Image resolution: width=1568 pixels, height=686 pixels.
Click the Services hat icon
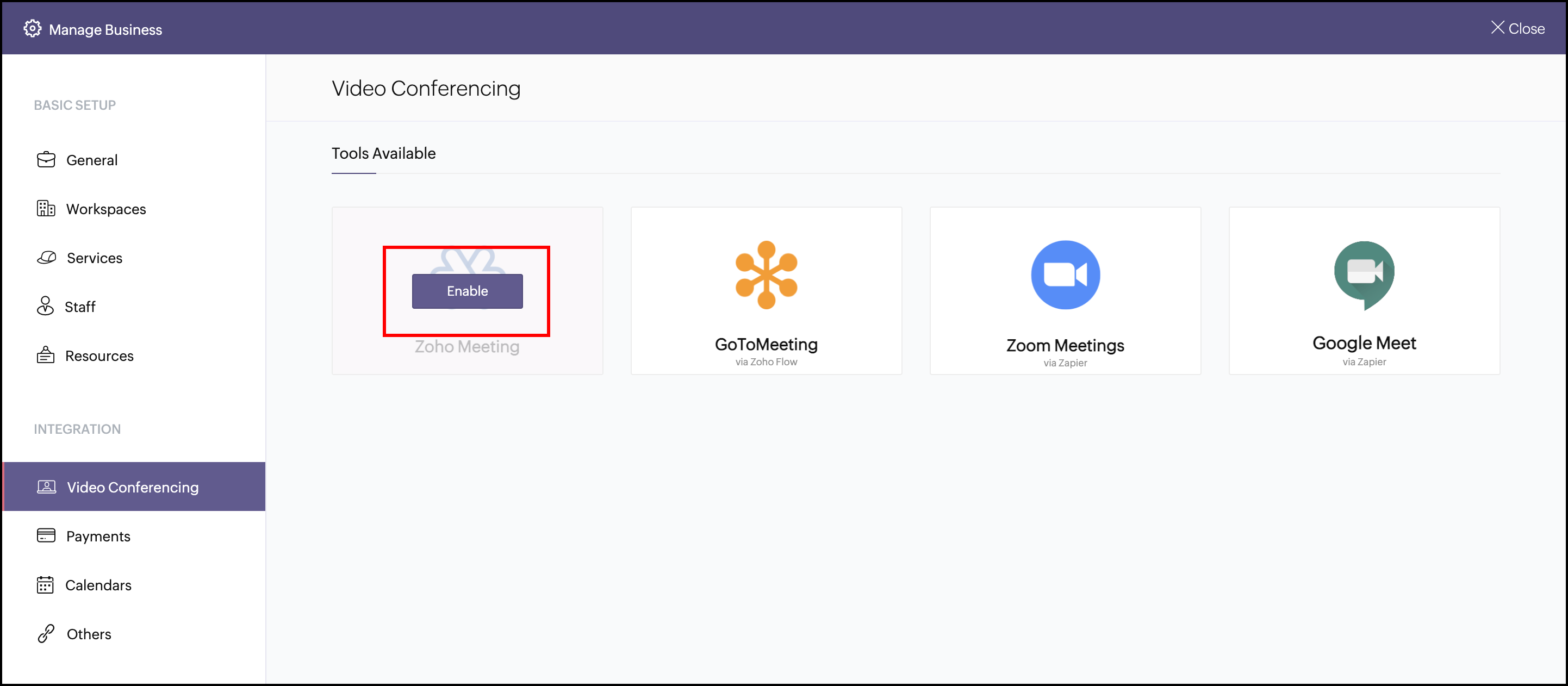point(46,258)
